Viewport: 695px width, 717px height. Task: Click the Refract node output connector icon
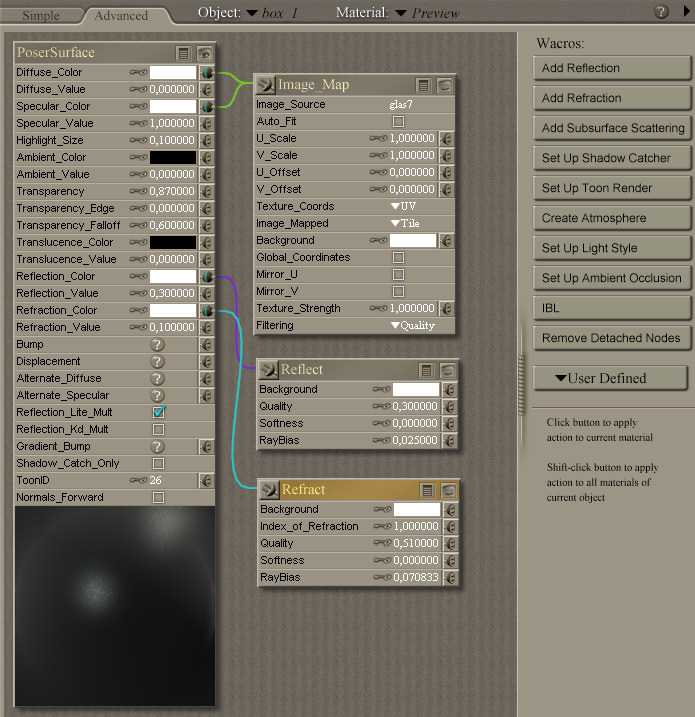tap(269, 490)
